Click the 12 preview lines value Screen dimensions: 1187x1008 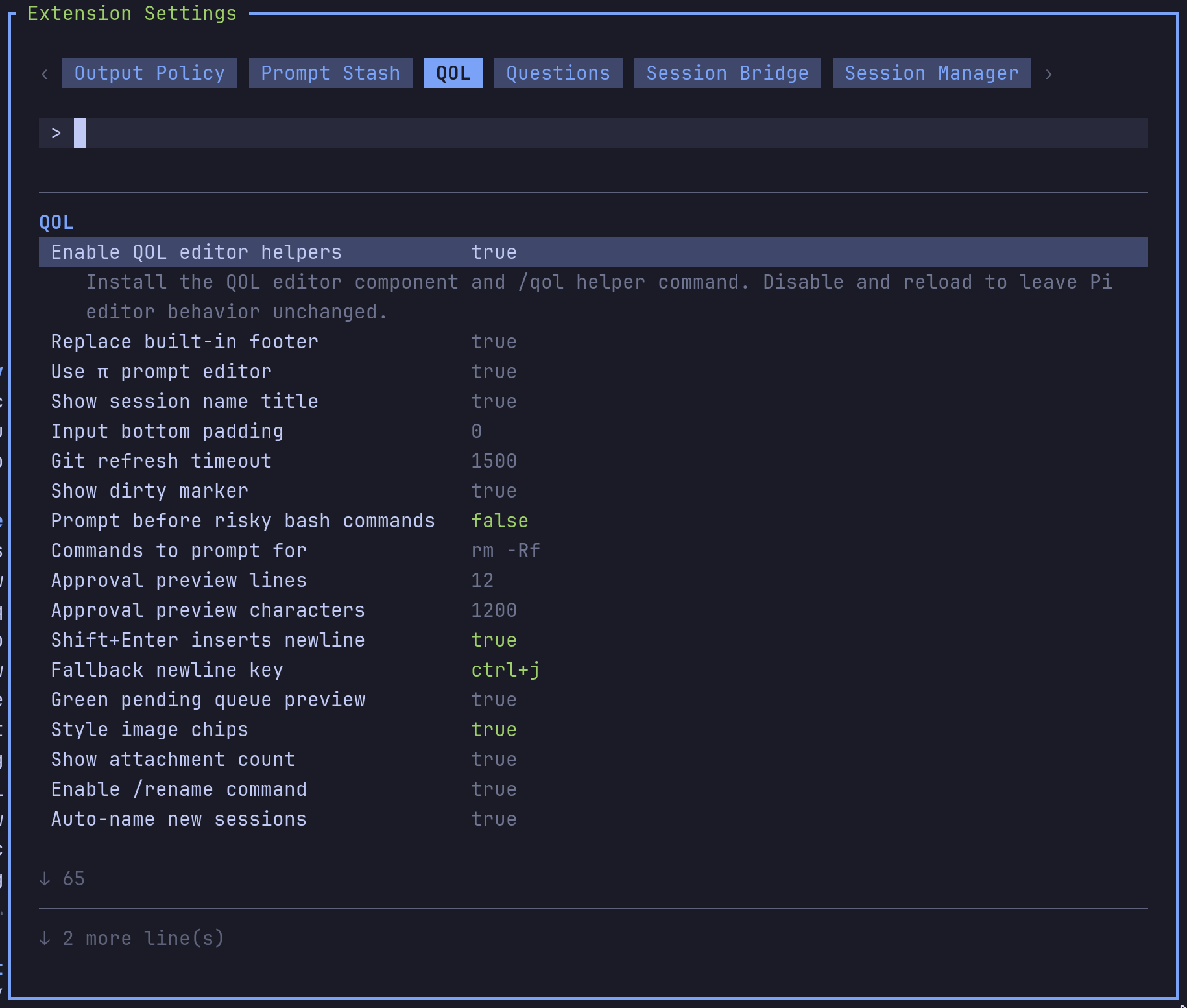pyautogui.click(x=482, y=581)
